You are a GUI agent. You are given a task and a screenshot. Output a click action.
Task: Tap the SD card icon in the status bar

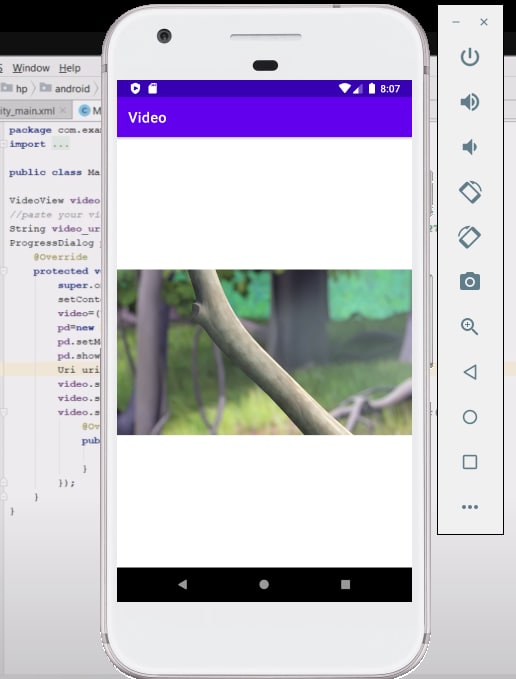tap(153, 89)
